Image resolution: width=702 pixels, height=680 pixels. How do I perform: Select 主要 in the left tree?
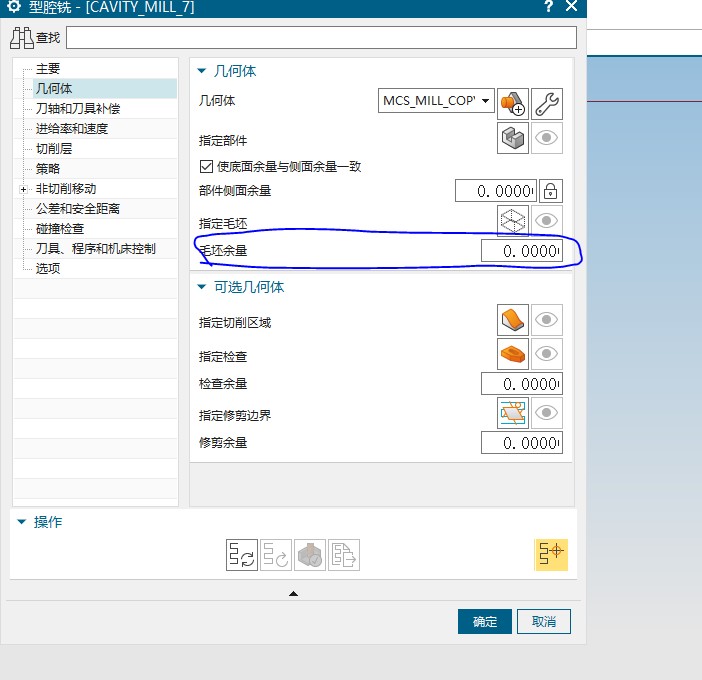(x=48, y=68)
